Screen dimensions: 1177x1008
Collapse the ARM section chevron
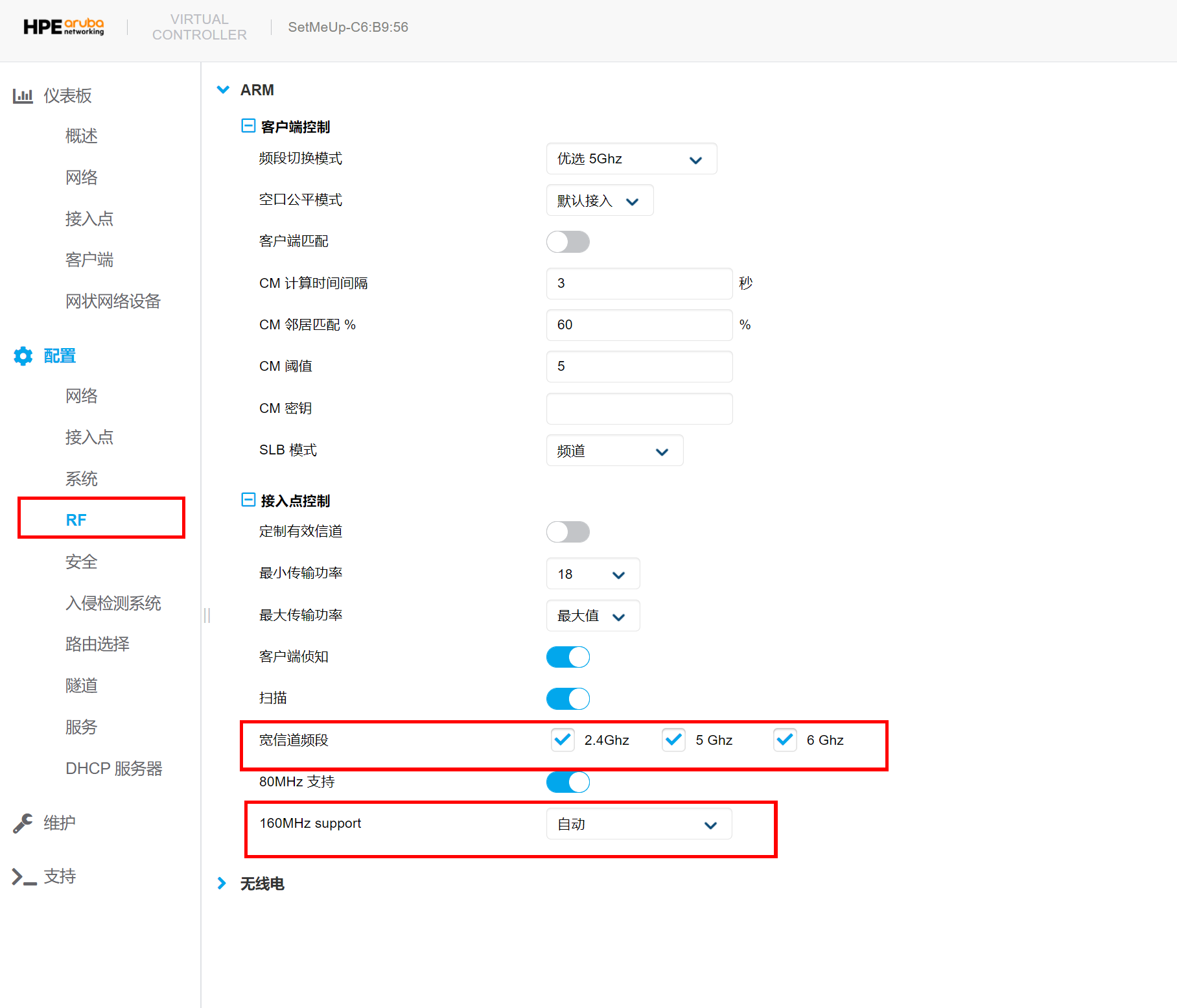(223, 90)
